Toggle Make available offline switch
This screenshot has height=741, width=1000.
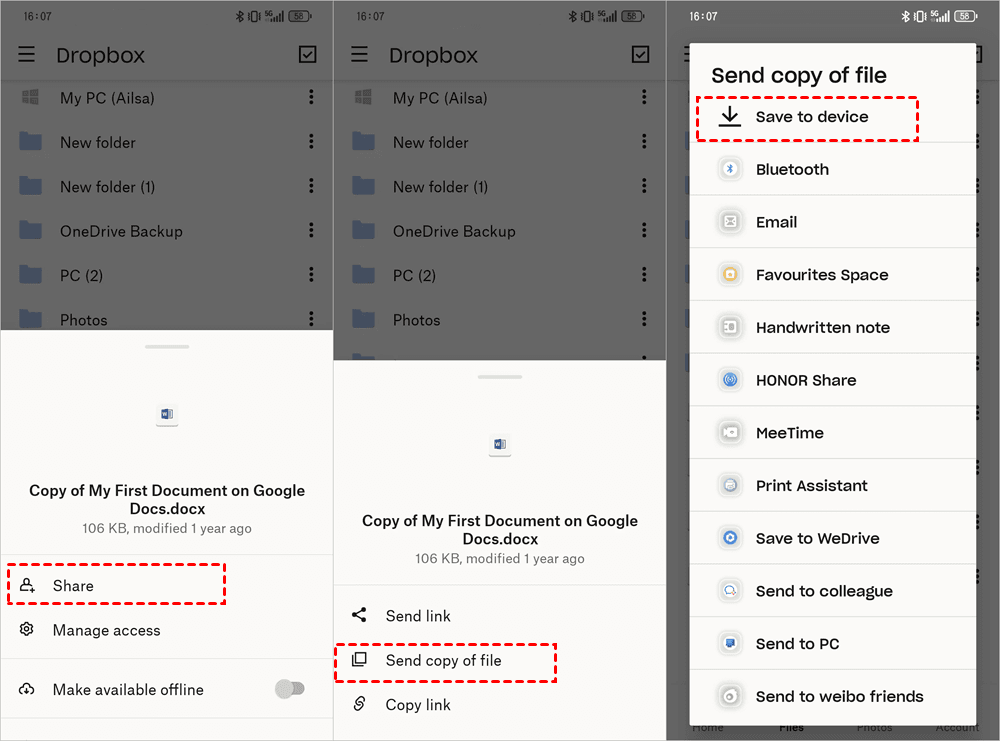coord(290,689)
